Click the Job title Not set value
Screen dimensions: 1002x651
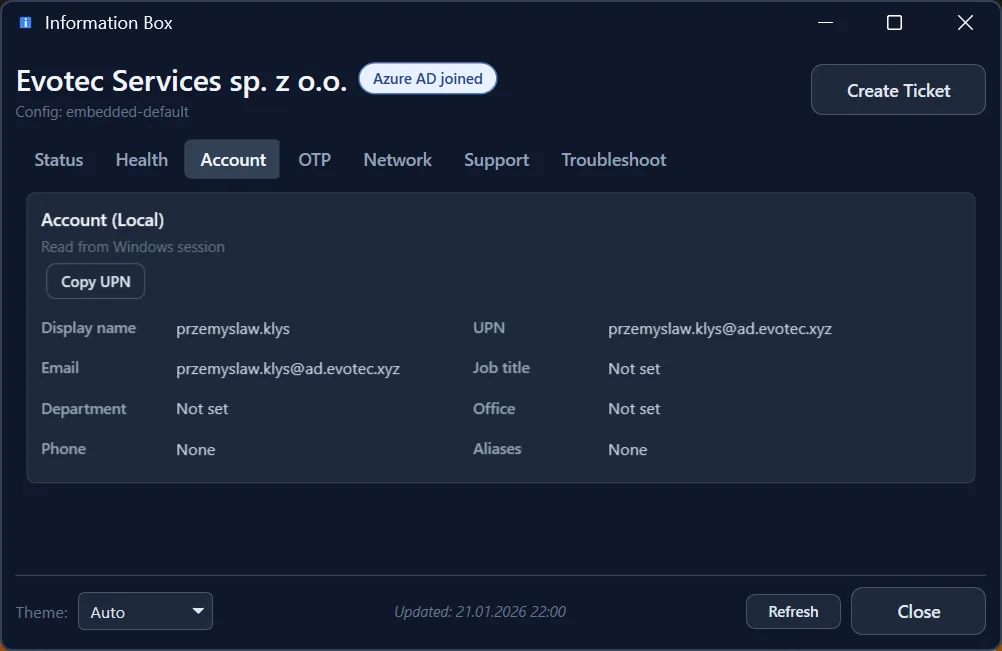coord(634,369)
